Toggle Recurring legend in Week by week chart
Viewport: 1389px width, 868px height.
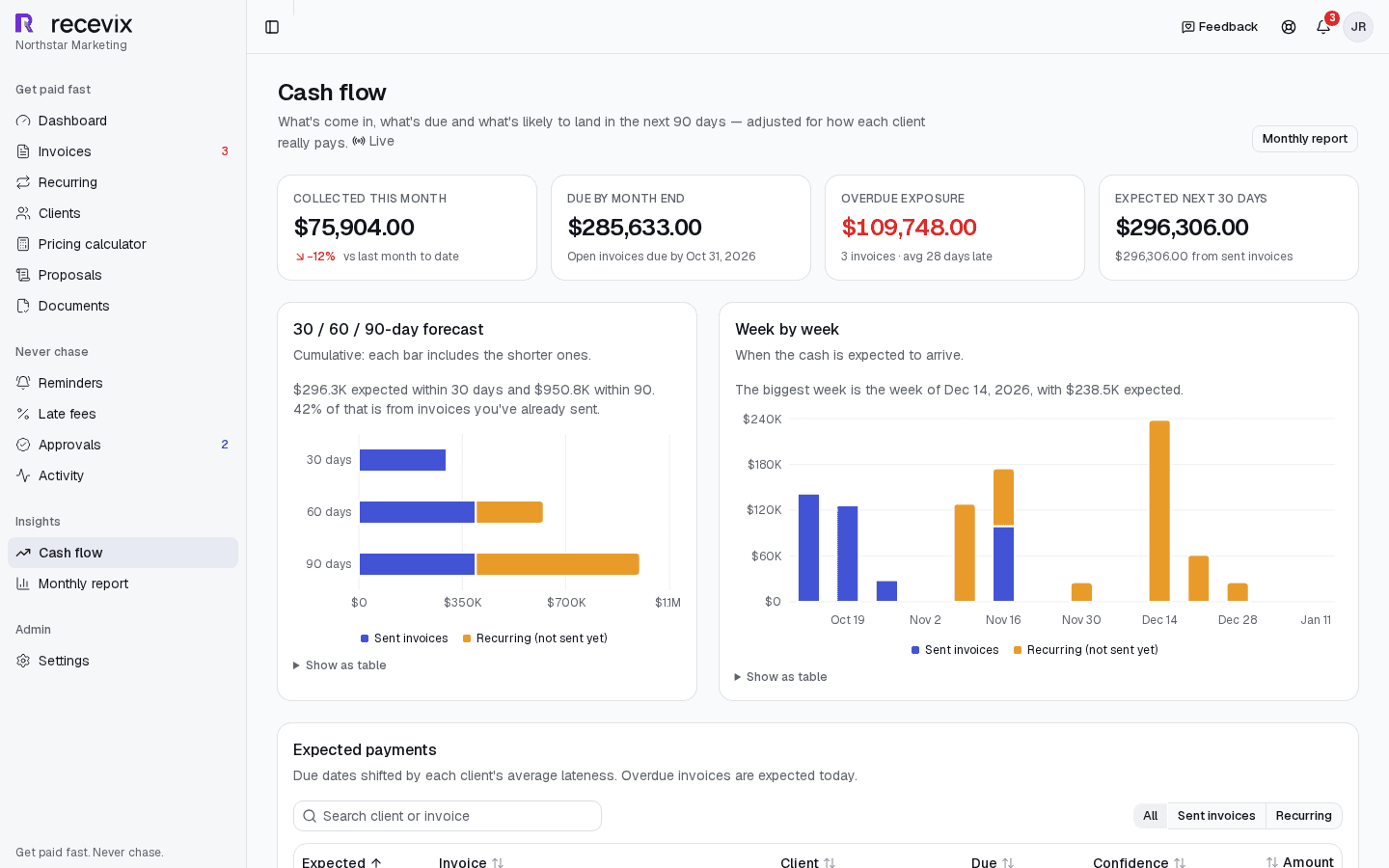pos(1086,650)
